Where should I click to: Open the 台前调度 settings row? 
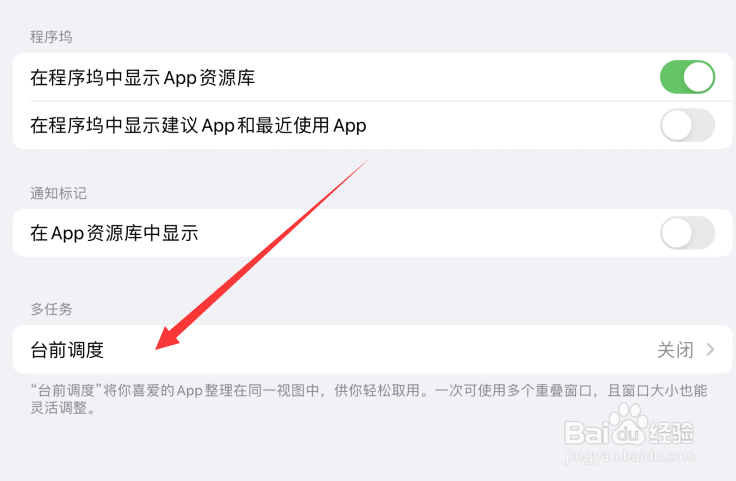(x=372, y=350)
